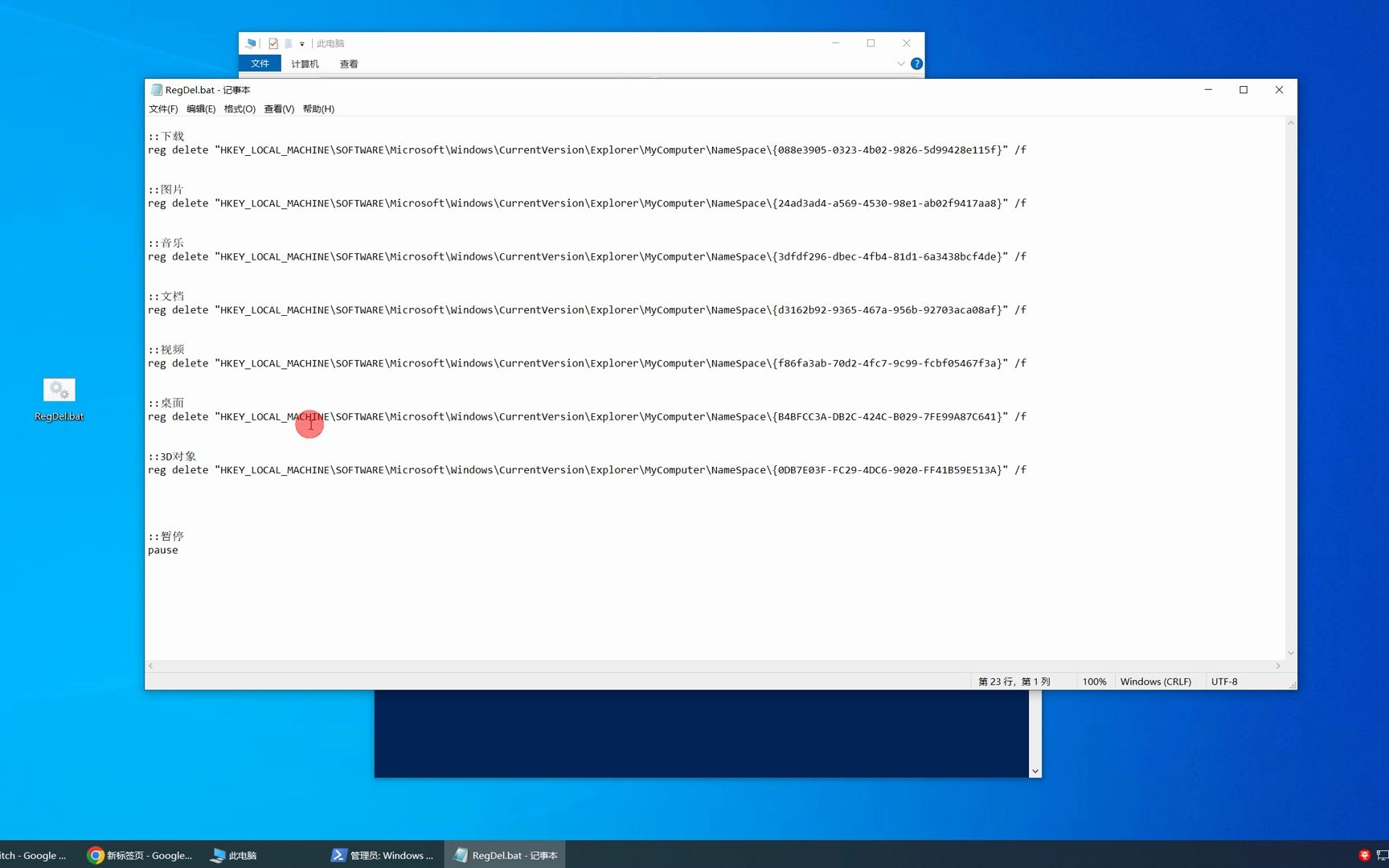Switch to RegDel.bat 记事本 taskbar button
This screenshot has width=1389, height=868.
coord(506,855)
